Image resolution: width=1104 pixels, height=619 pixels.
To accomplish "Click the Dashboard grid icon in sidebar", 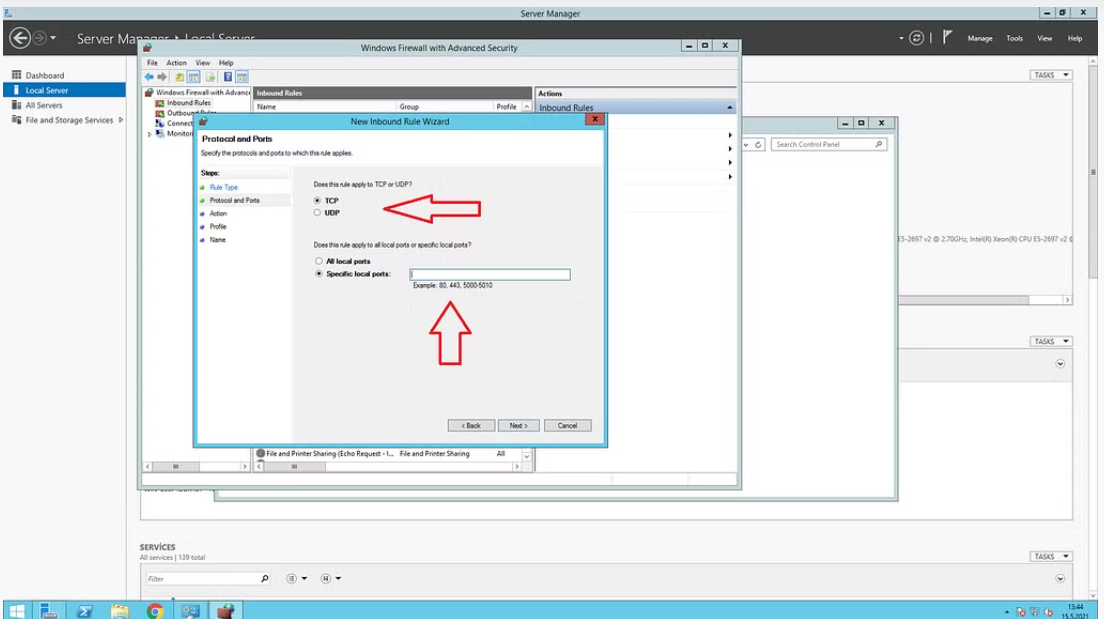I will pos(16,75).
